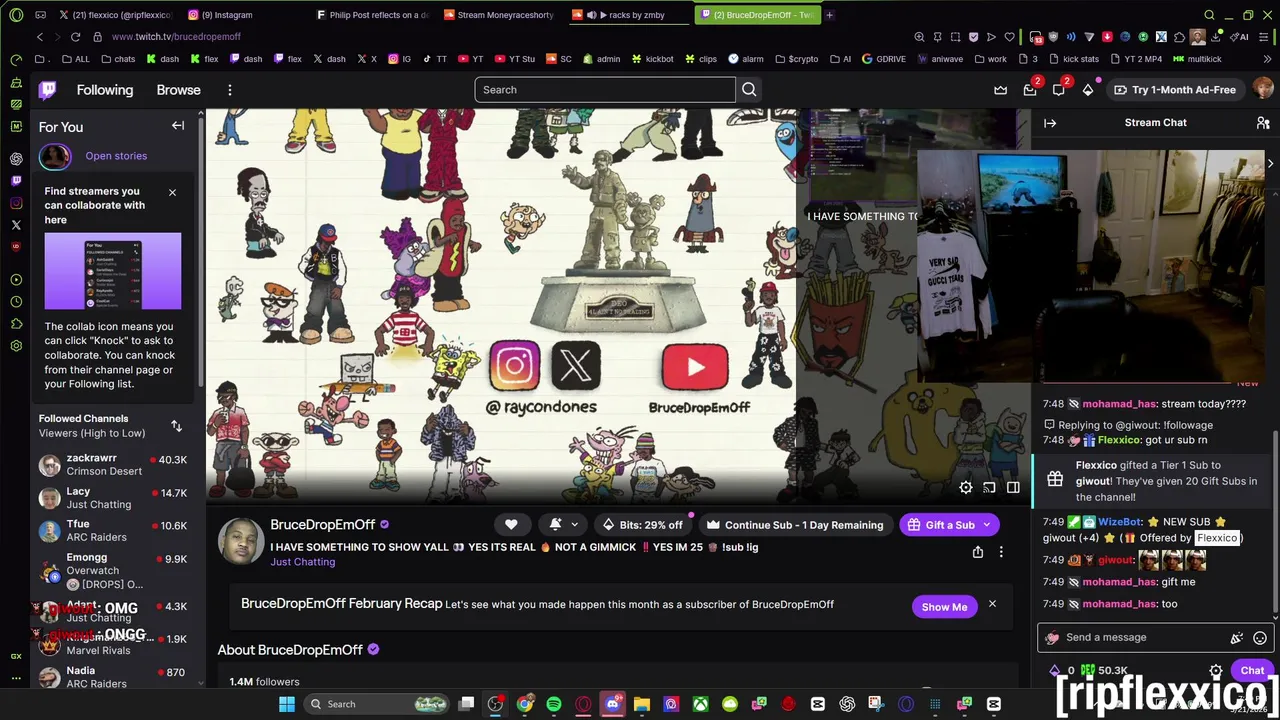This screenshot has height=720, width=1280.
Task: Click the chat Bits balance icon
Action: click(1055, 671)
